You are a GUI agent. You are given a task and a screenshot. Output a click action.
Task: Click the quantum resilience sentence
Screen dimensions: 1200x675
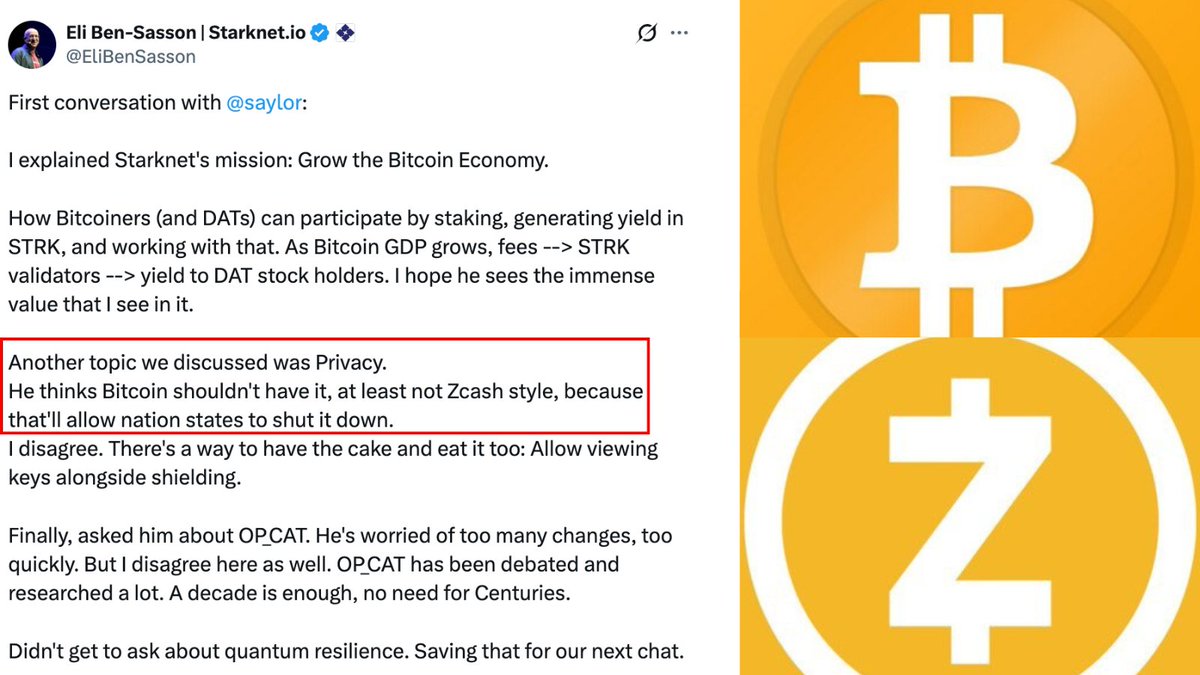[x=345, y=651]
